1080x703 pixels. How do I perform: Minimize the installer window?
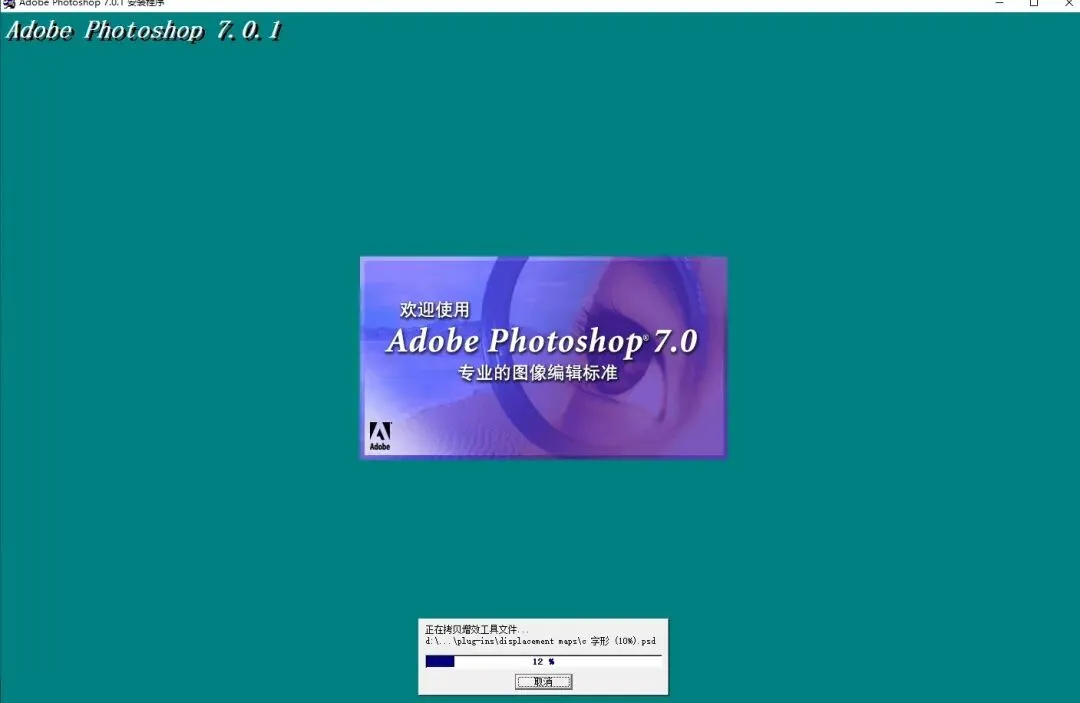999,3
